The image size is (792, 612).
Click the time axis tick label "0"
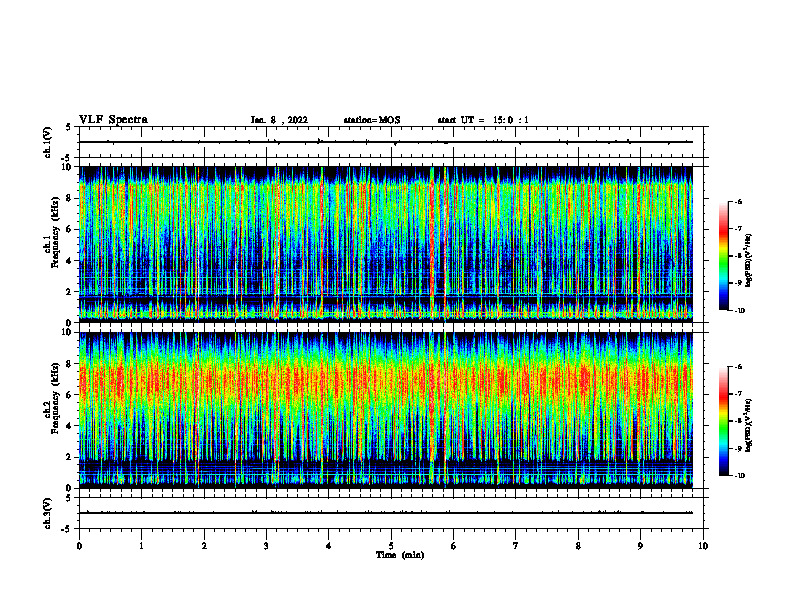pos(79,546)
